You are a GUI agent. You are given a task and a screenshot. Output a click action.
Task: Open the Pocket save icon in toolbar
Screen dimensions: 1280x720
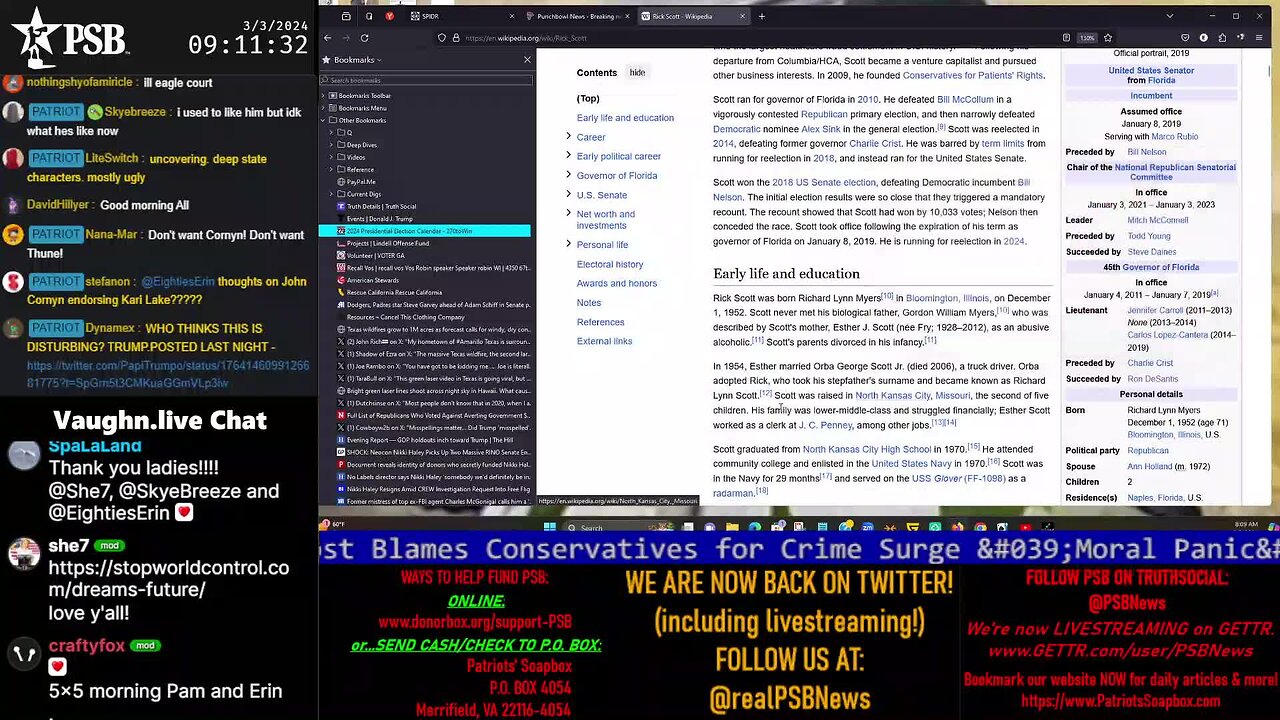(x=1185, y=38)
